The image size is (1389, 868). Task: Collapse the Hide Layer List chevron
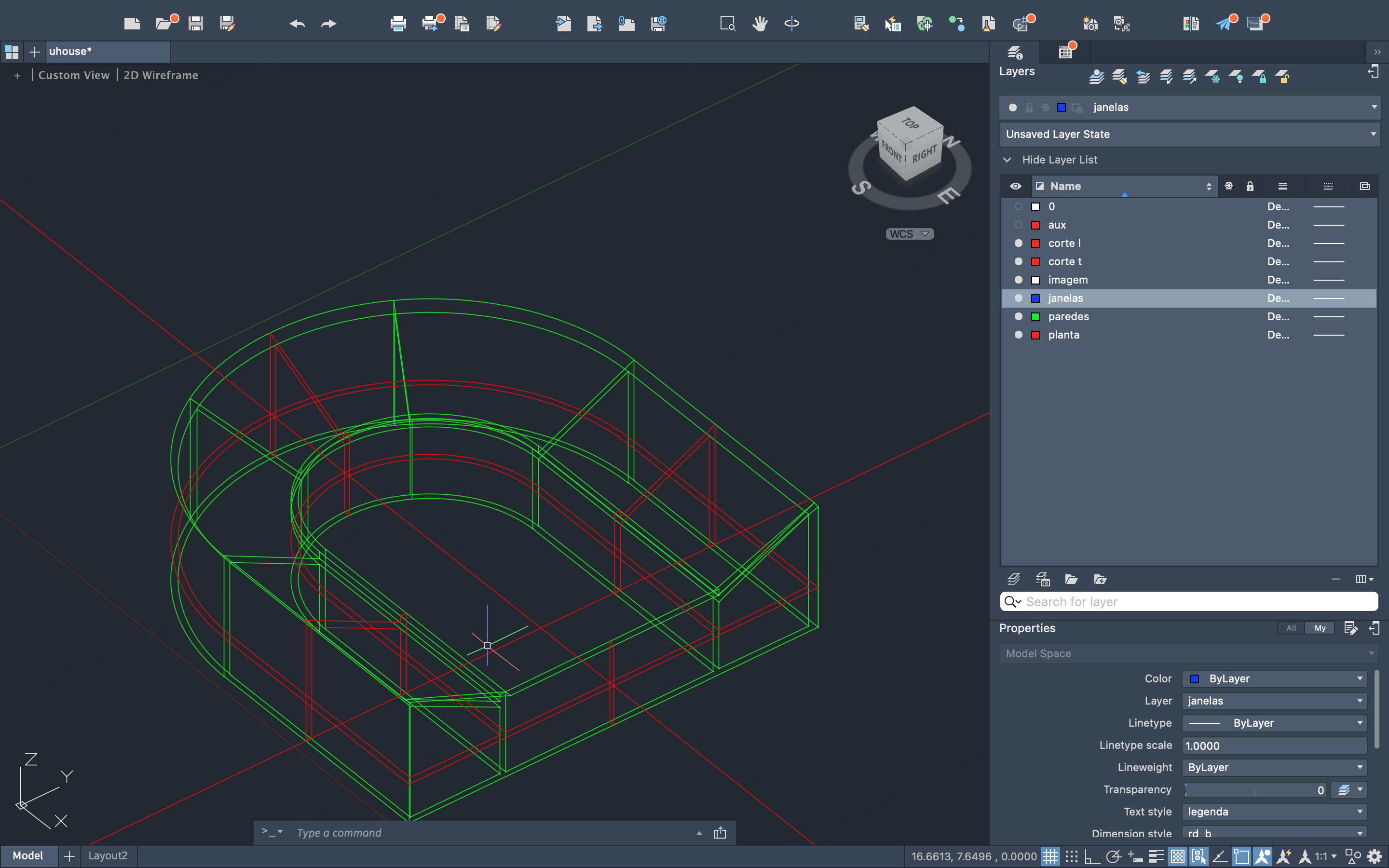(1007, 160)
